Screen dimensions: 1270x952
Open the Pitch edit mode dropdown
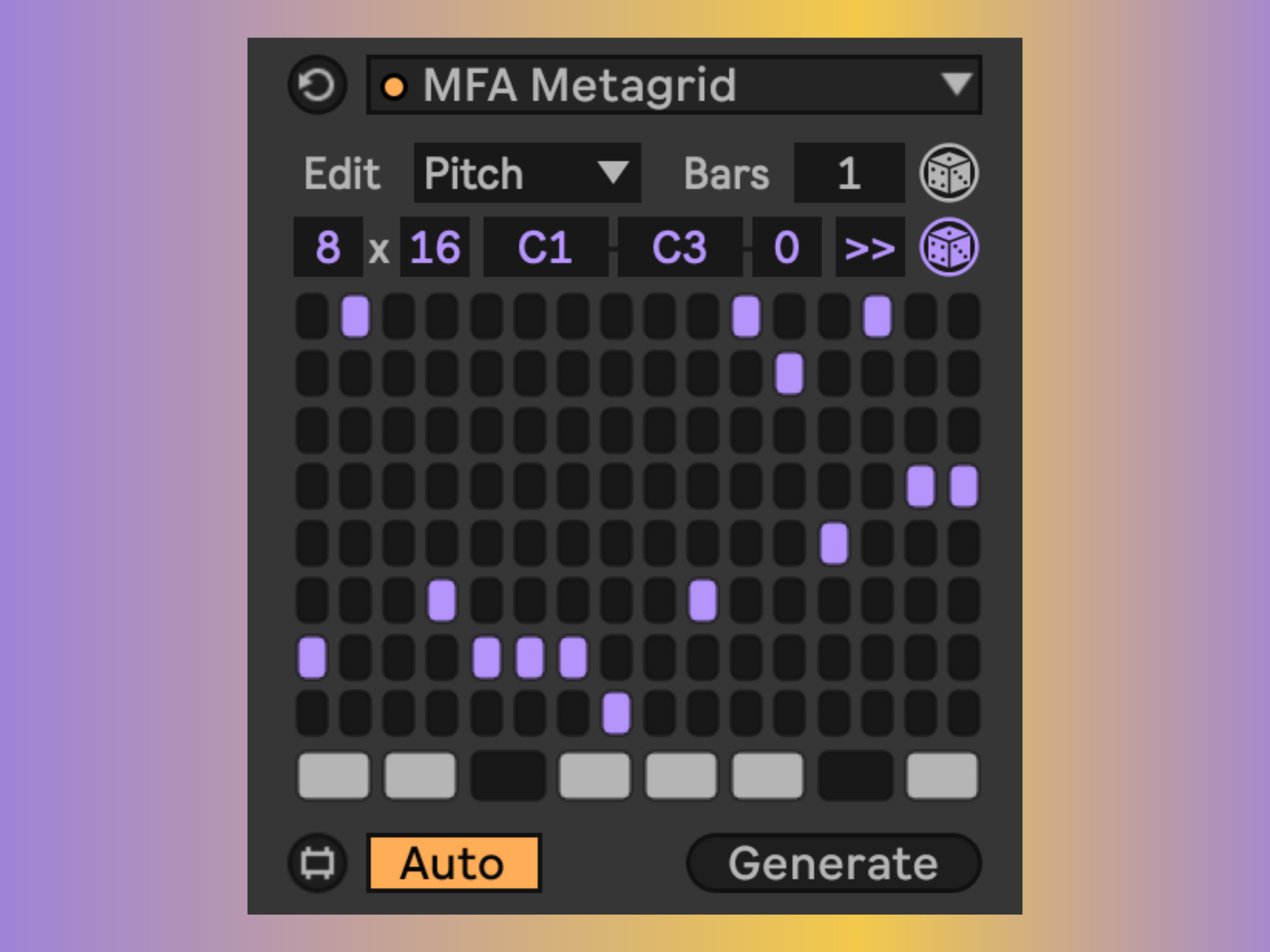[x=527, y=173]
